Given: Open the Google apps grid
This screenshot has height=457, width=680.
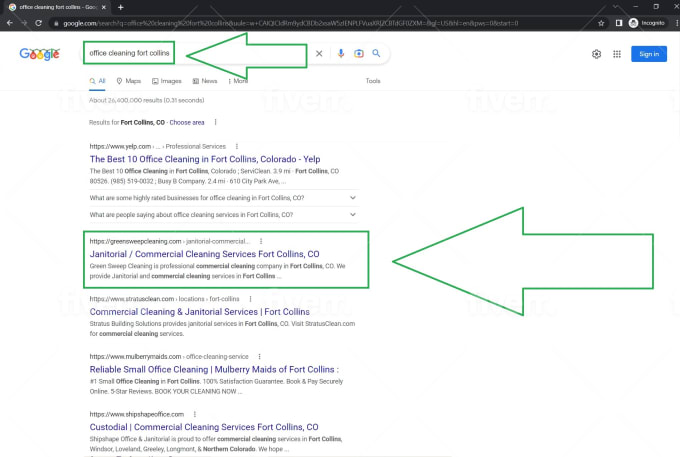Looking at the screenshot, I should pyautogui.click(x=617, y=54).
